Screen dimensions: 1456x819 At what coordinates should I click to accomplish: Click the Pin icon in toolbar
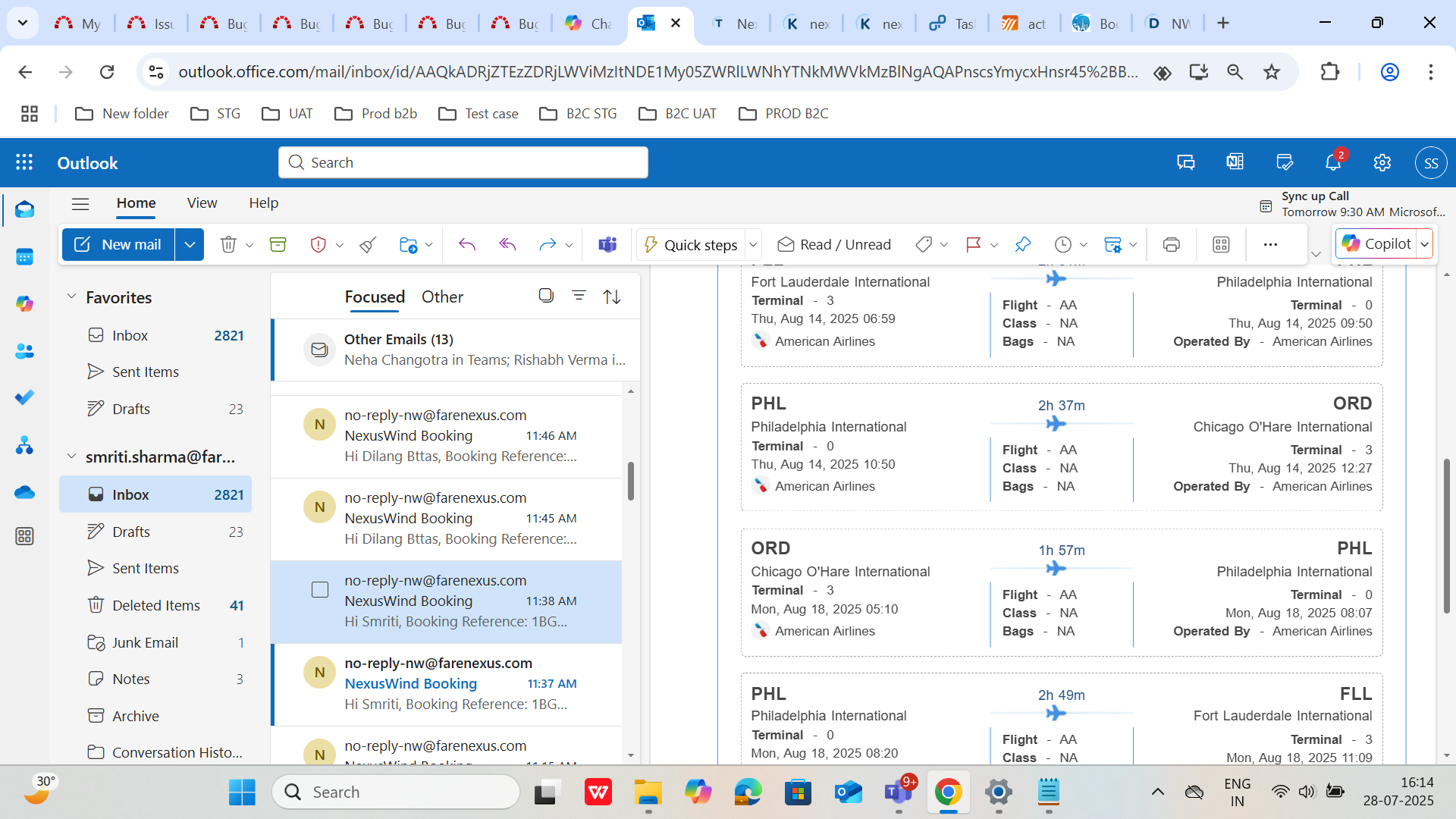1023,244
